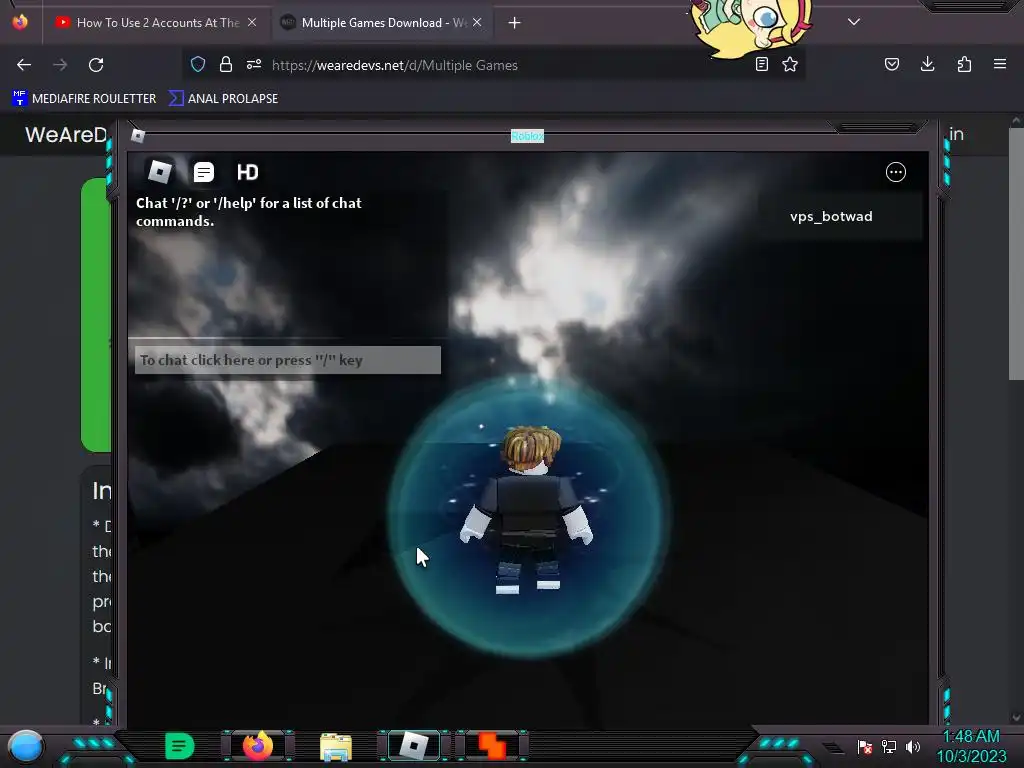Reload the current page
This screenshot has height=768, width=1024.
[96, 65]
